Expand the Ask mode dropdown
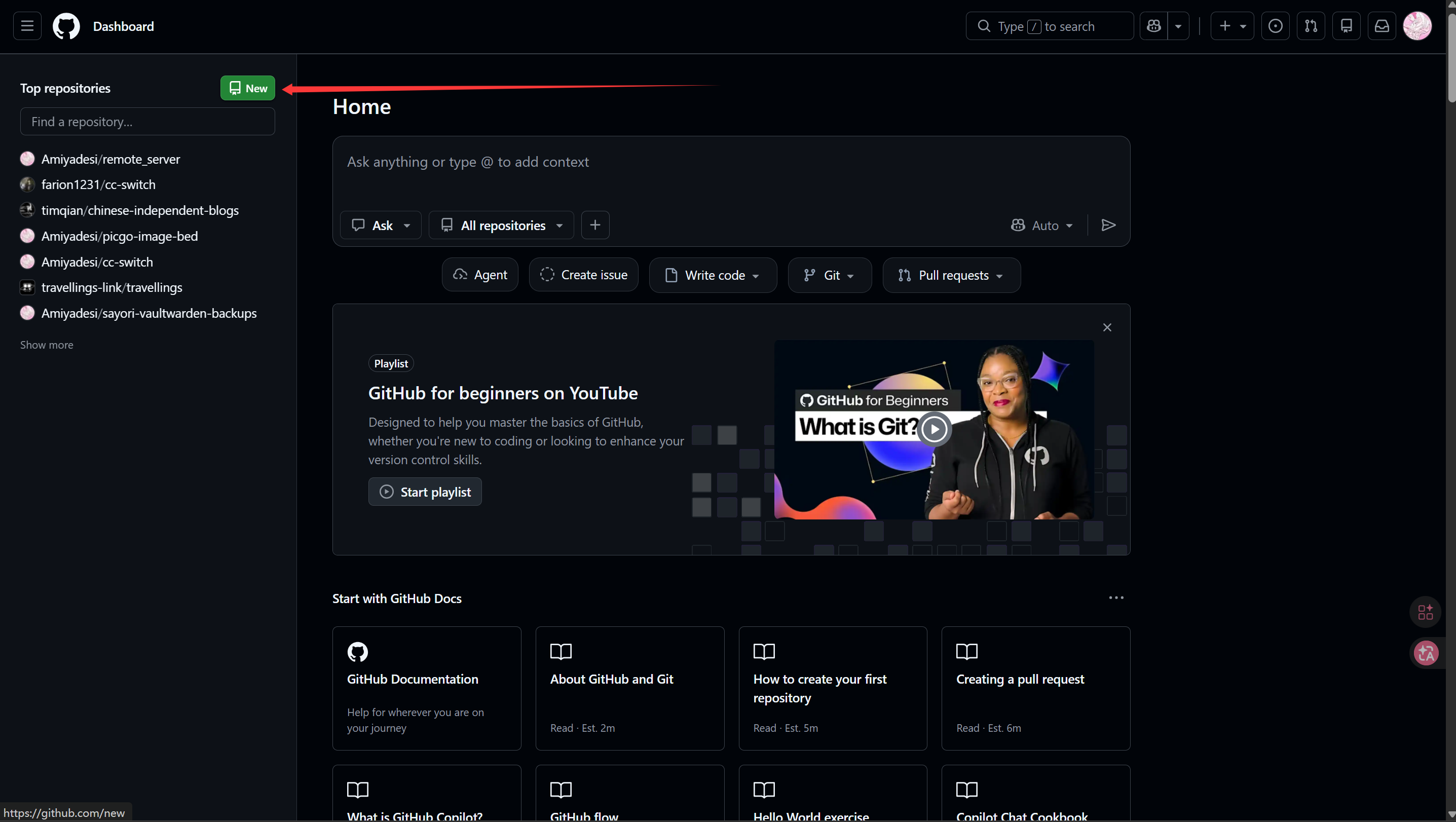This screenshot has height=822, width=1456. (381, 225)
